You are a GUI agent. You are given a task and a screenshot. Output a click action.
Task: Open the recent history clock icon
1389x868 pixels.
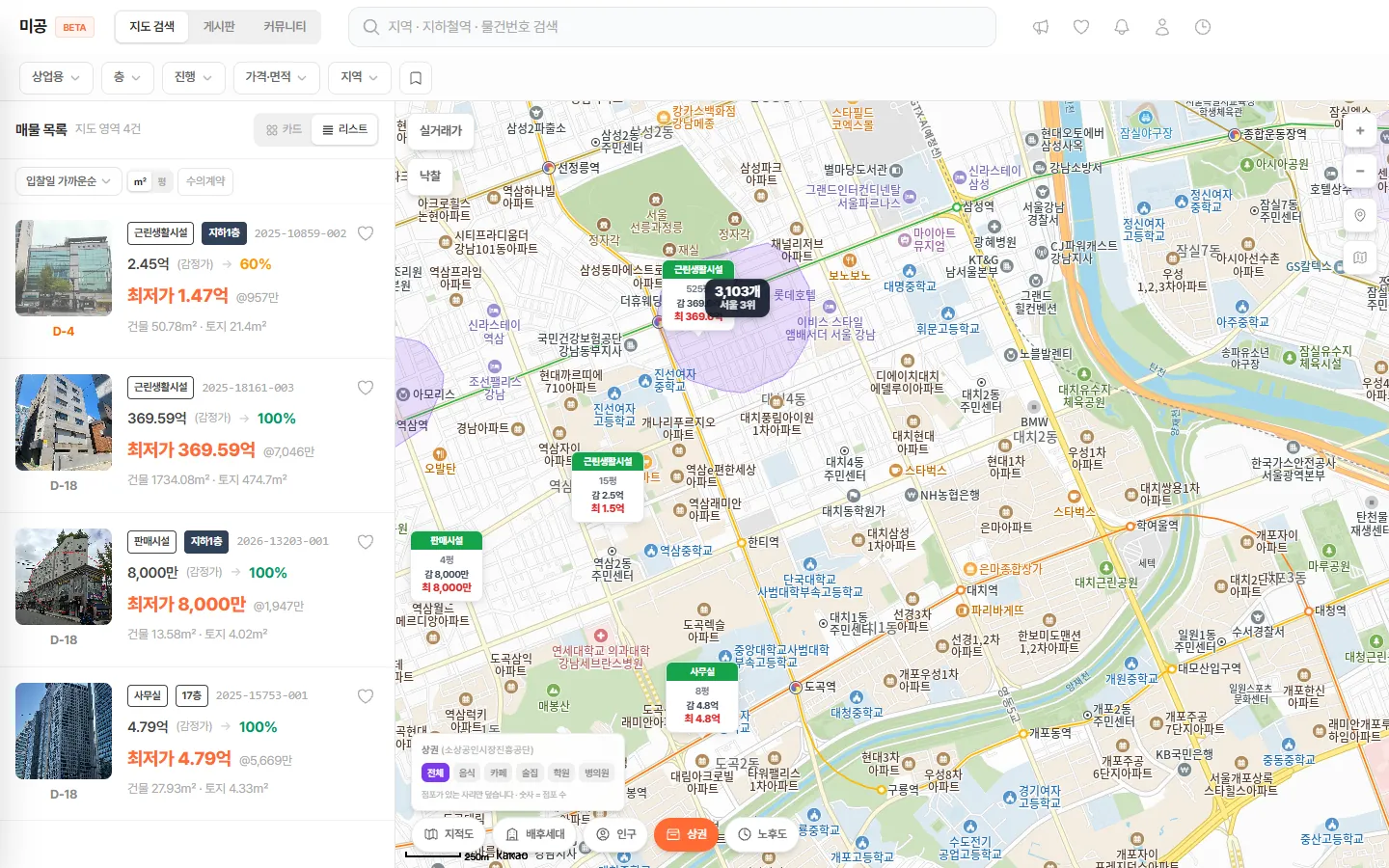point(1203,27)
